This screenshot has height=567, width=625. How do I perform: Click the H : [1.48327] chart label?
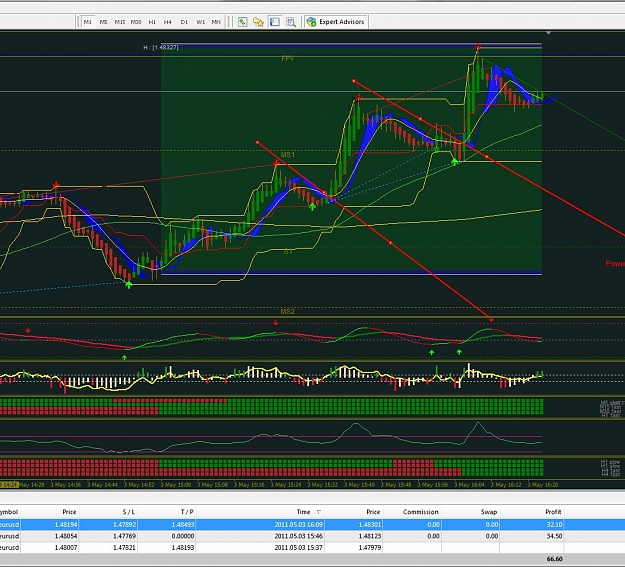[161, 47]
